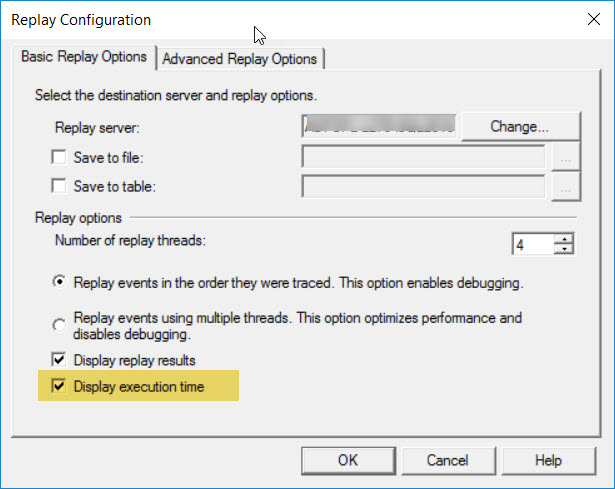Increase number of replay threads
The height and width of the screenshot is (489, 615).
[x=566, y=238]
